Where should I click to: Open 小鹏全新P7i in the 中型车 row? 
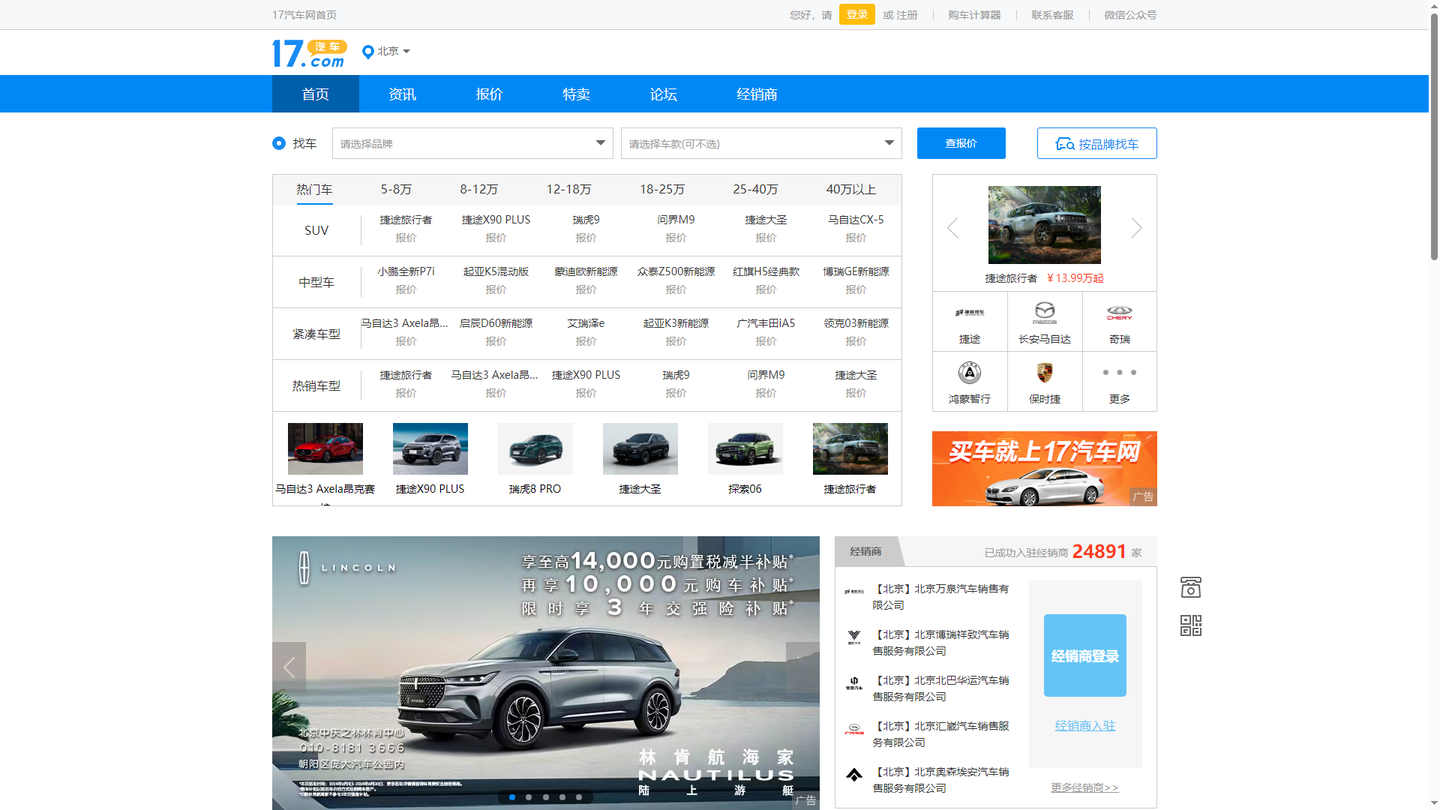coord(406,272)
